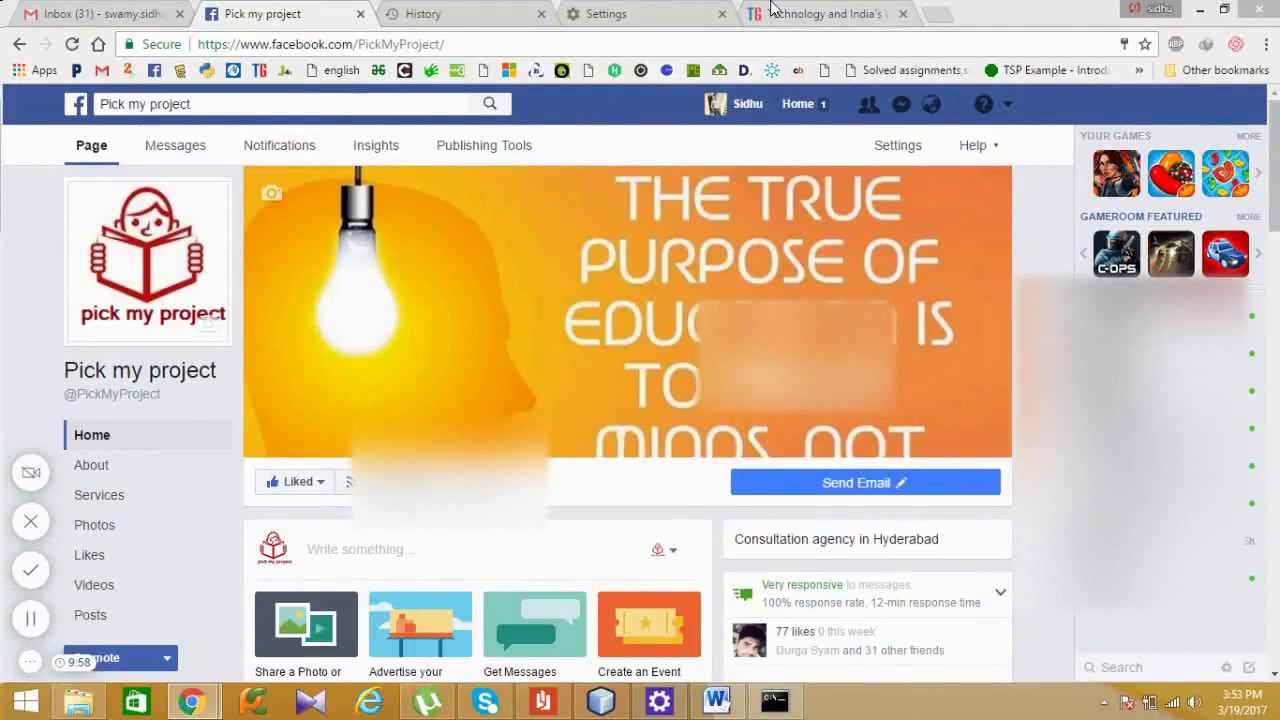The image size is (1280, 720).
Task: Select Photos in page sidebar
Action: point(94,525)
